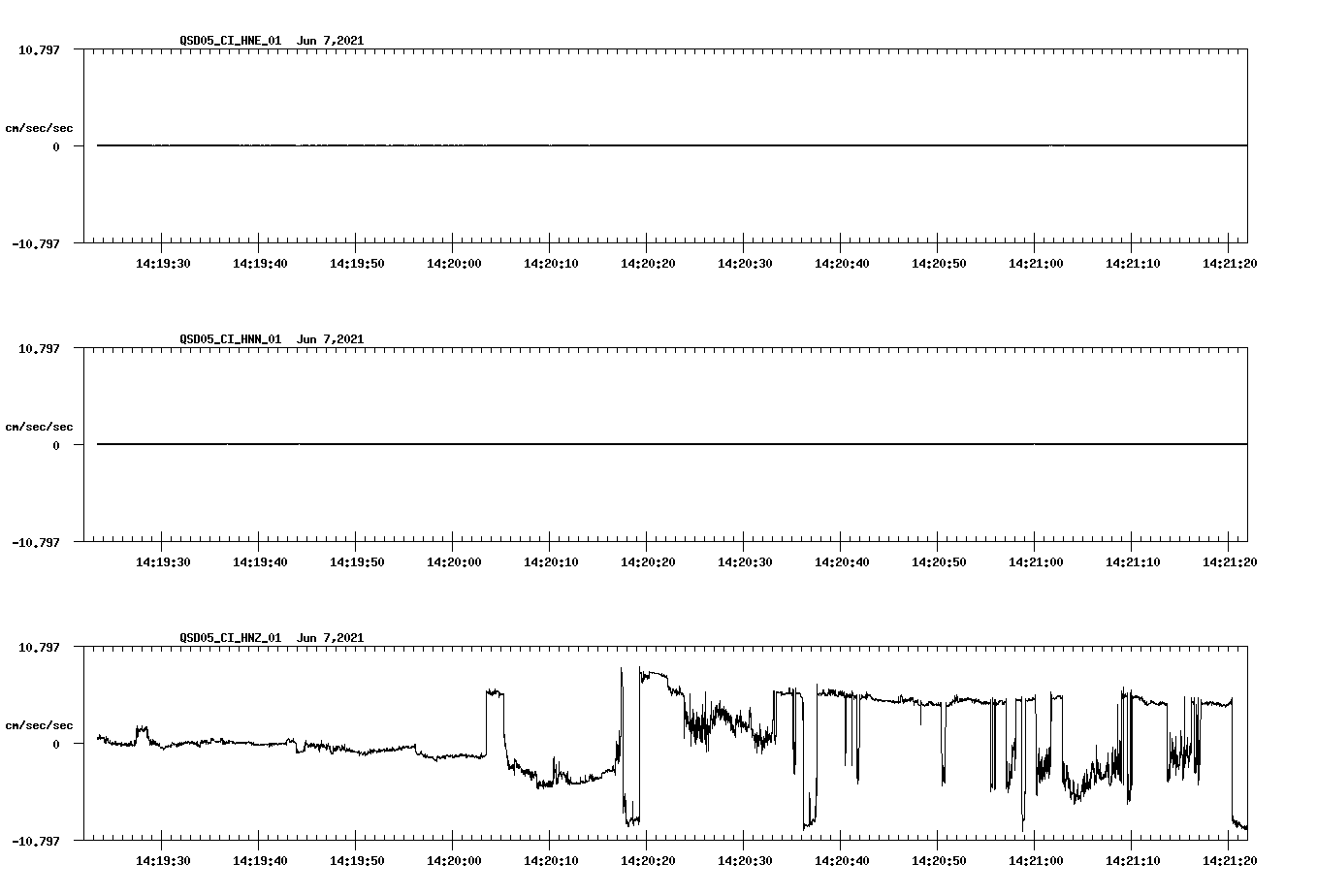This screenshot has width=1317, height=896.
Task: Click 14:19:50 label under the HNN plot
Action: point(357,561)
